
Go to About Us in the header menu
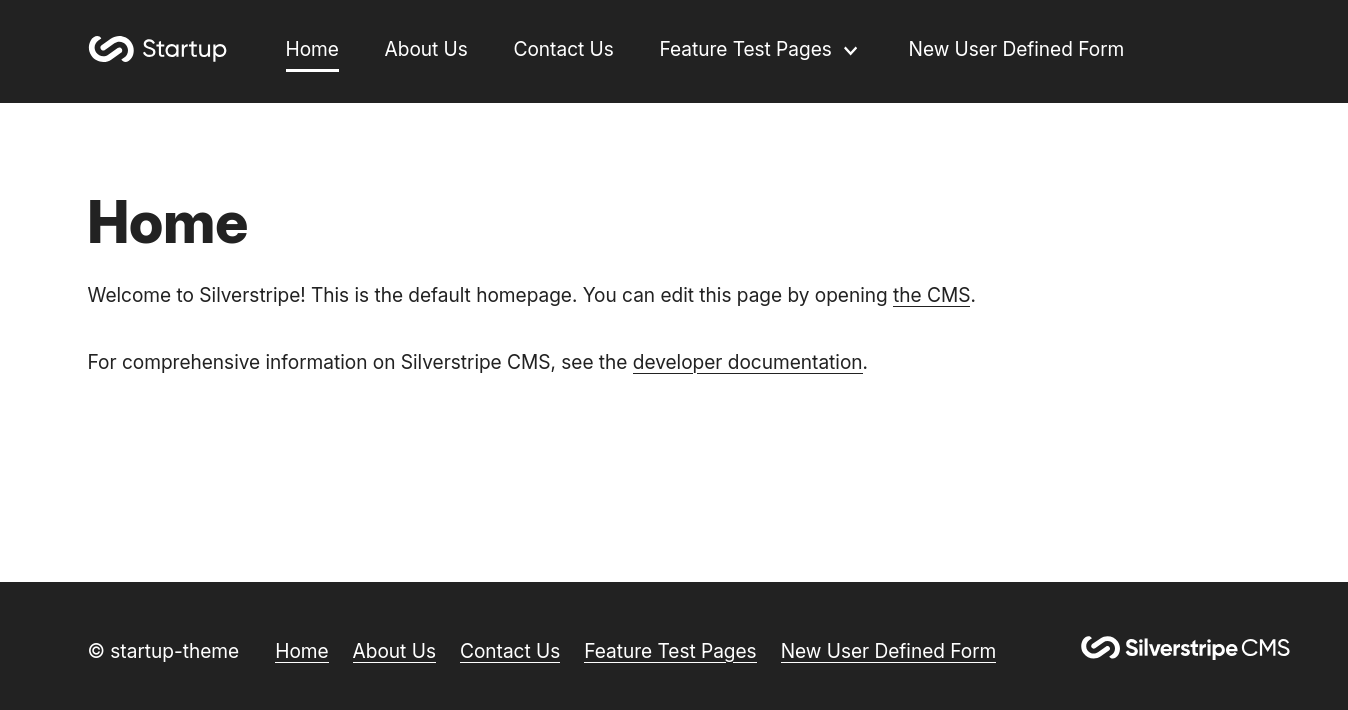click(x=425, y=49)
